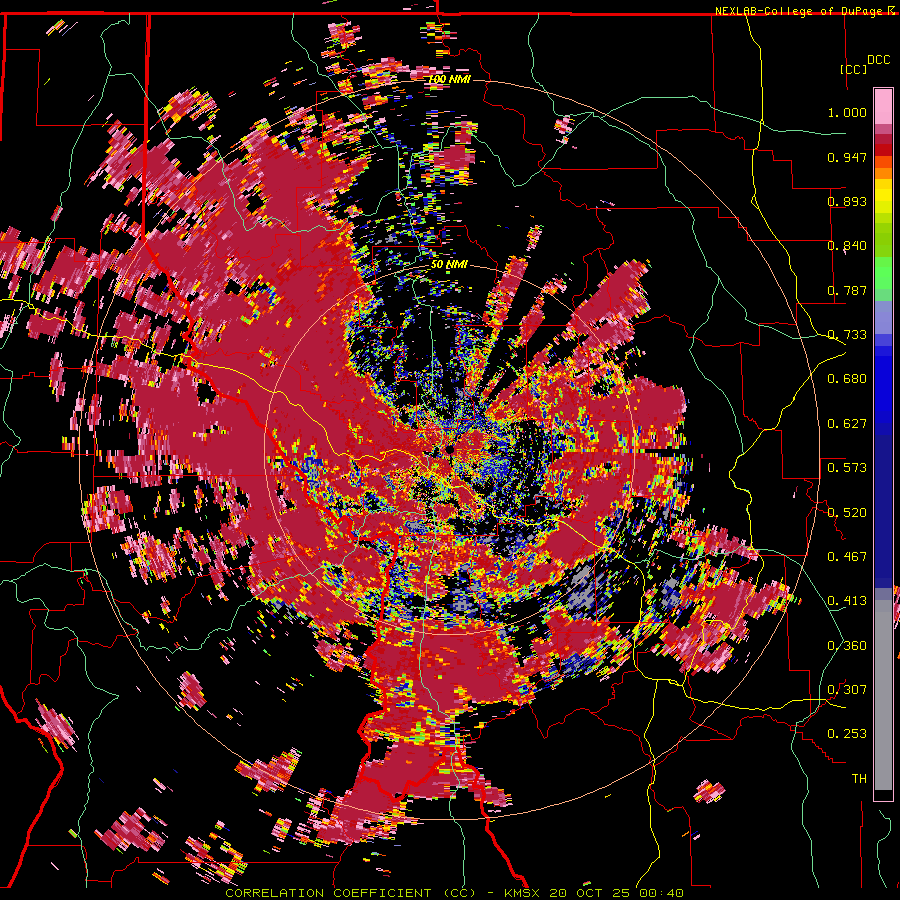Screen dimensions: 900x900
Task: Click the yellow band of the color bar
Action: tap(883, 197)
